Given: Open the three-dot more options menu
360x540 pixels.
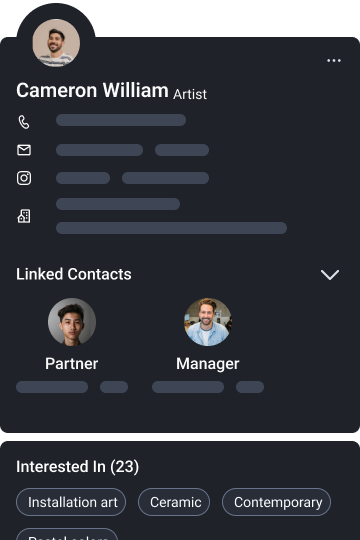Looking at the screenshot, I should pos(334,61).
